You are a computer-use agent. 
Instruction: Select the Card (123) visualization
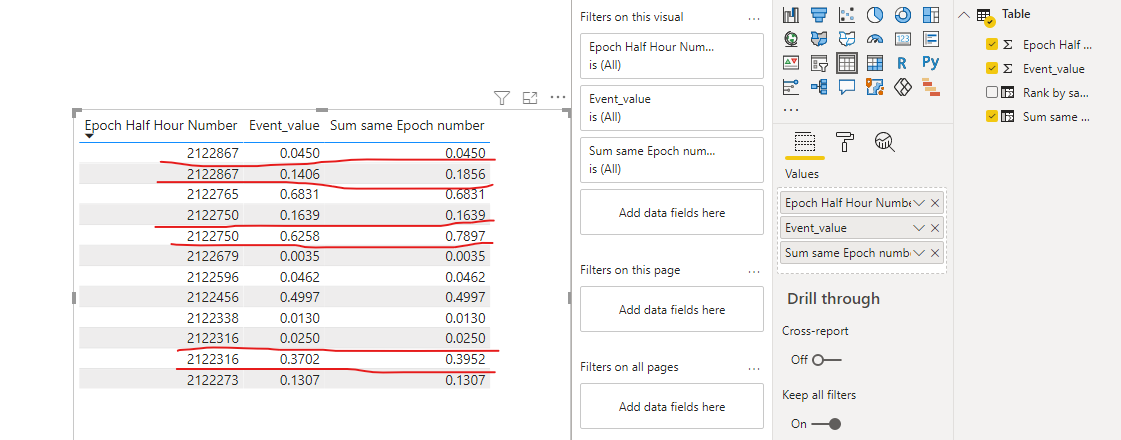pyautogui.click(x=902, y=39)
